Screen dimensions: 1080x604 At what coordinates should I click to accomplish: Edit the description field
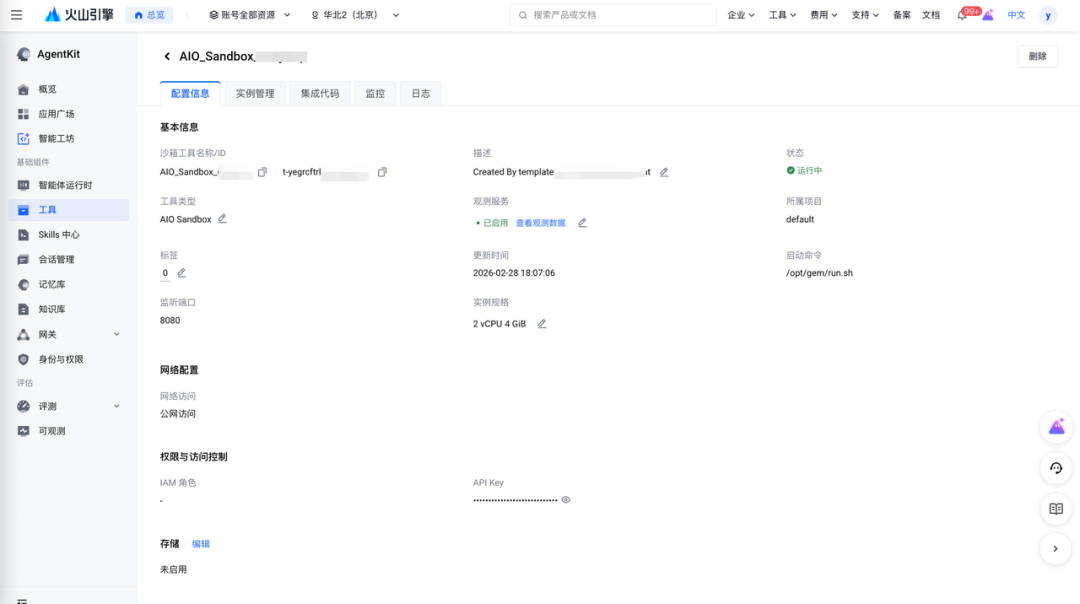pos(664,172)
